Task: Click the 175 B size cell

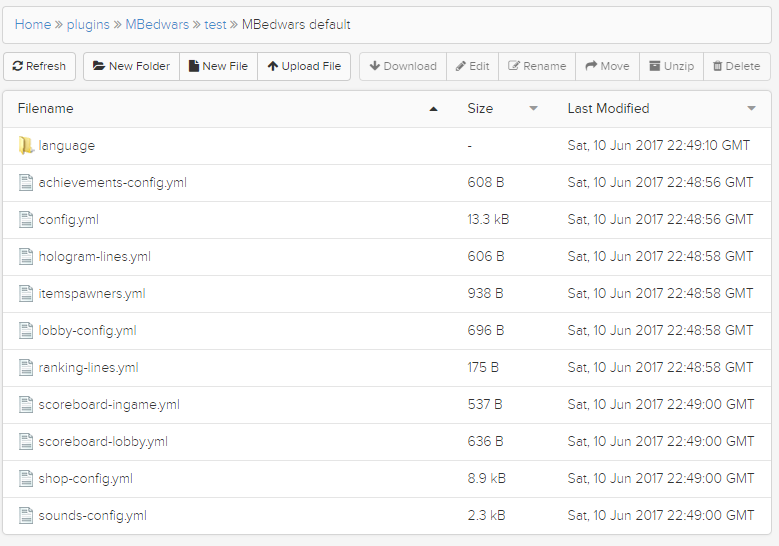Action: pos(483,368)
